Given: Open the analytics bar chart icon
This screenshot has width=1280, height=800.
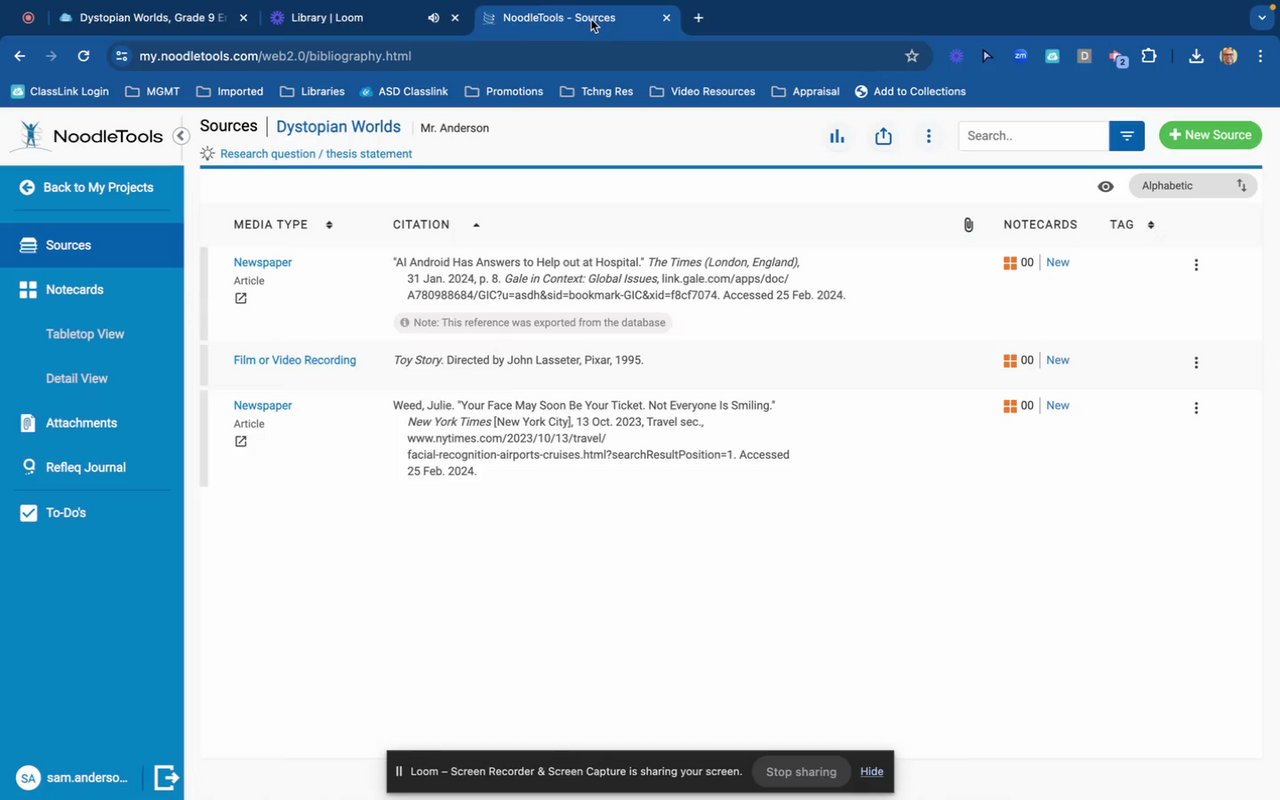Looking at the screenshot, I should [837, 136].
